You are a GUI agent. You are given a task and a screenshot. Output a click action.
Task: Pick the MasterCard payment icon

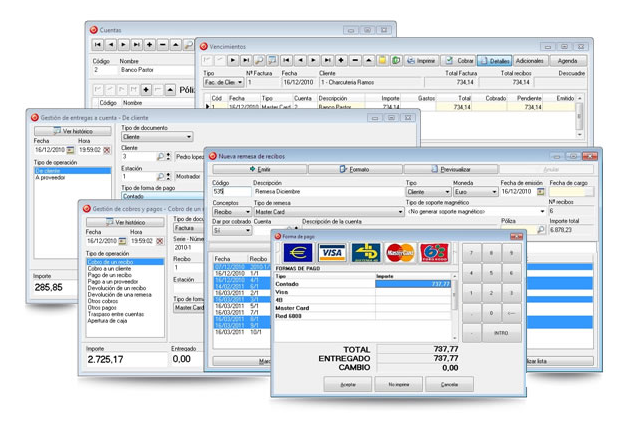[x=400, y=253]
